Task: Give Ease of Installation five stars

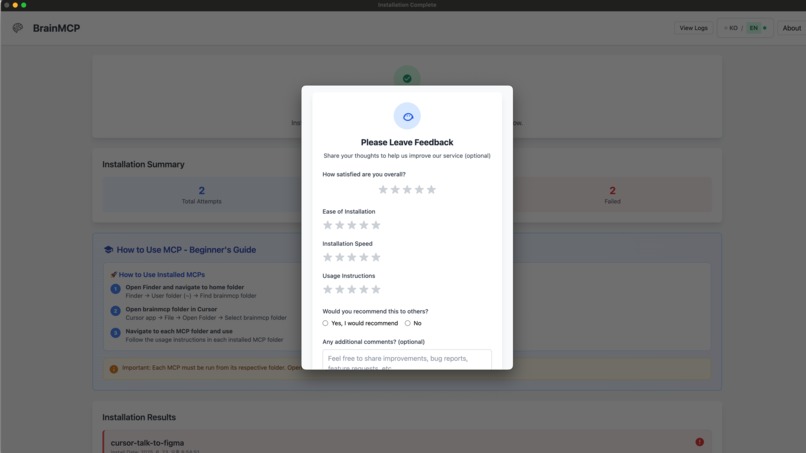Action: click(x=376, y=225)
